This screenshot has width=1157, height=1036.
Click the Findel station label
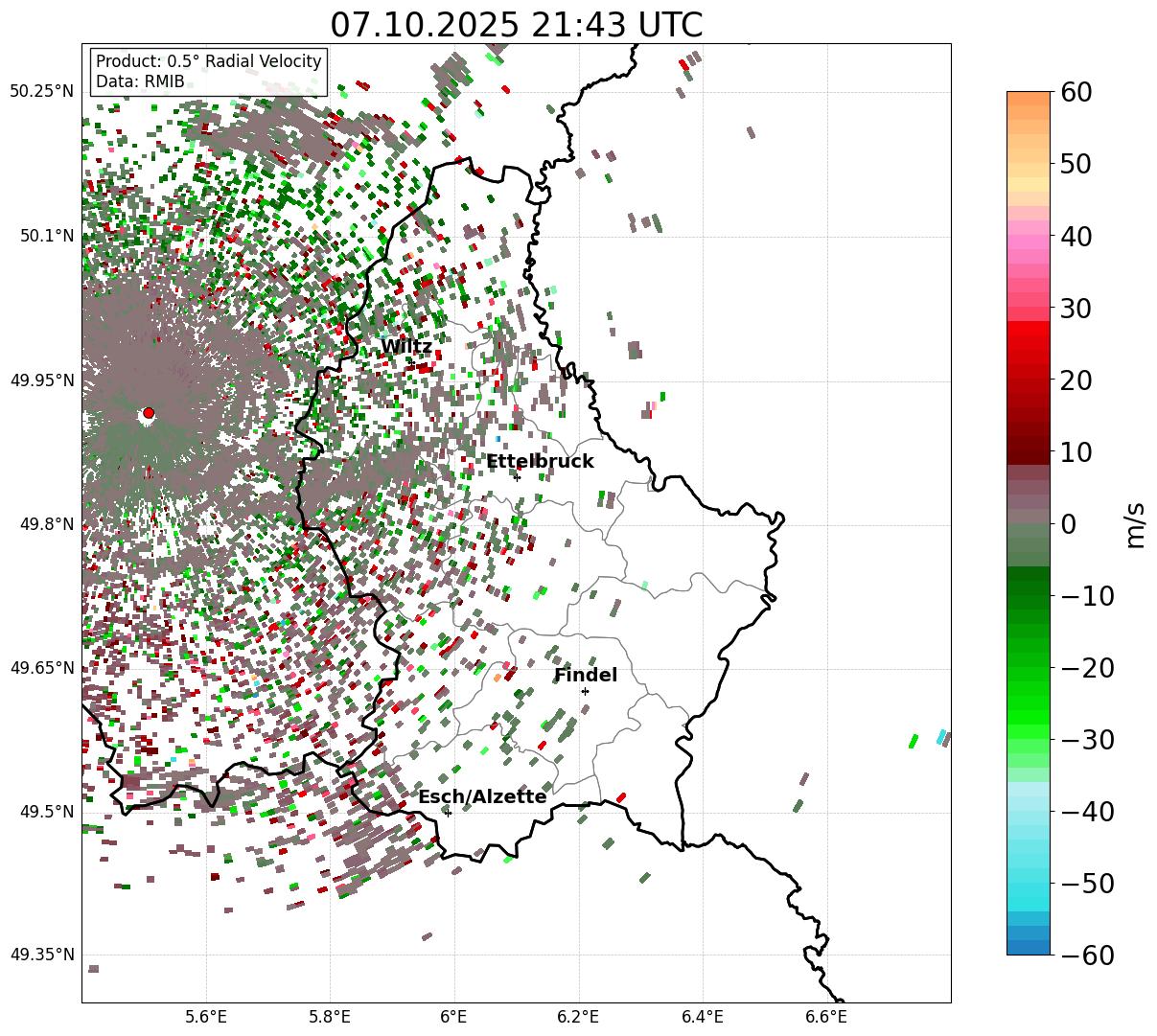(x=586, y=676)
